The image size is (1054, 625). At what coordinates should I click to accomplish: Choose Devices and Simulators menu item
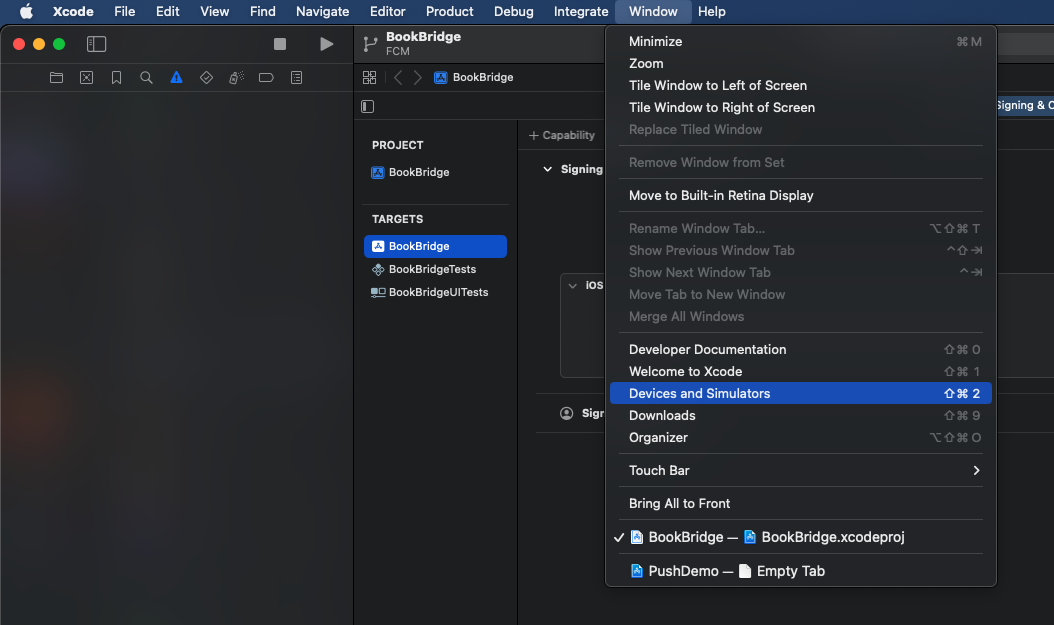coord(700,393)
